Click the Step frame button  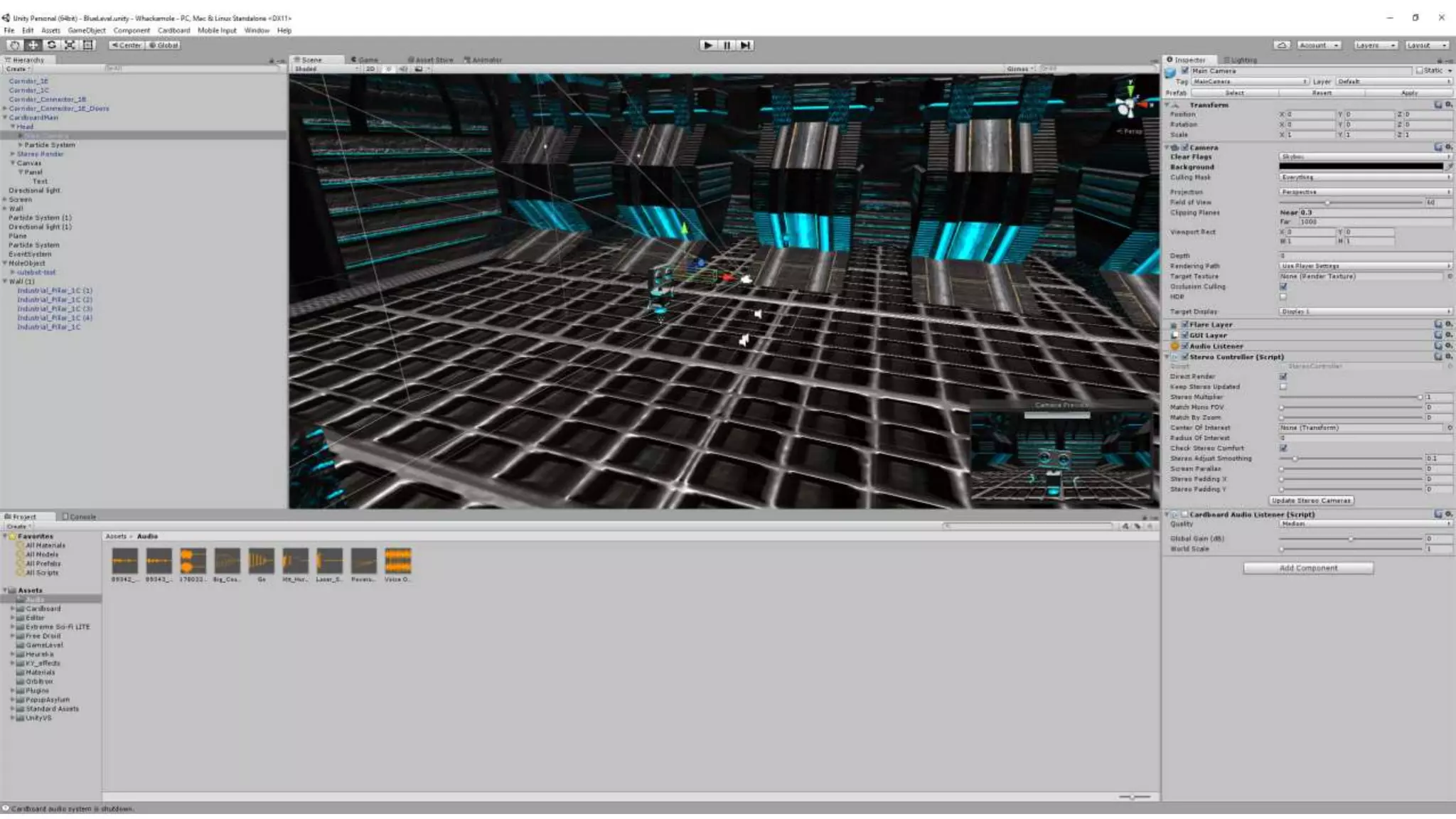coord(745,45)
